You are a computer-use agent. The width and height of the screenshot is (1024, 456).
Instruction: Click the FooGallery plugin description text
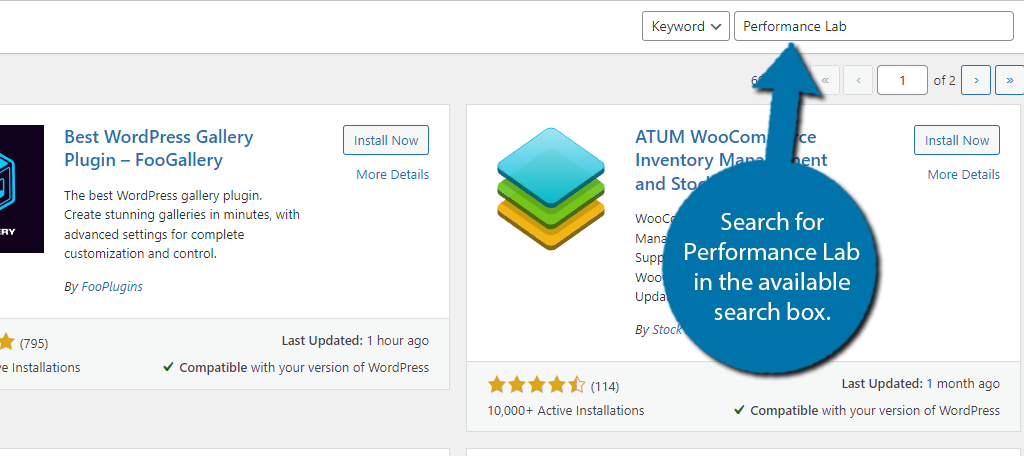tap(182, 224)
